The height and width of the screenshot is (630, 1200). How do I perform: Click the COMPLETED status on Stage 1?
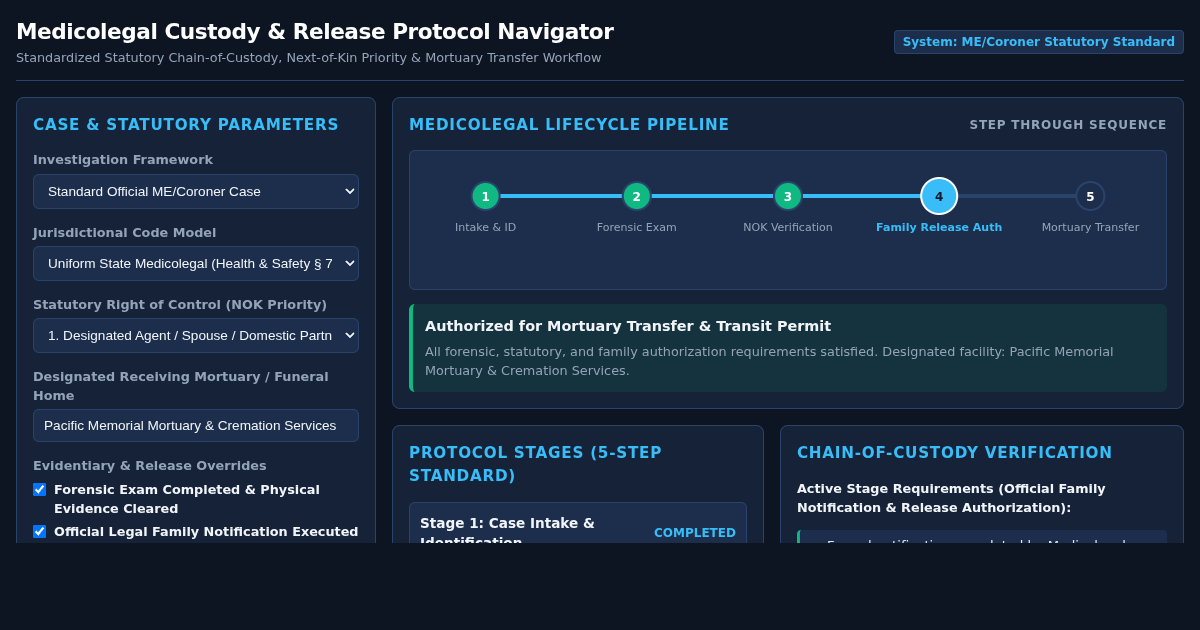[695, 533]
